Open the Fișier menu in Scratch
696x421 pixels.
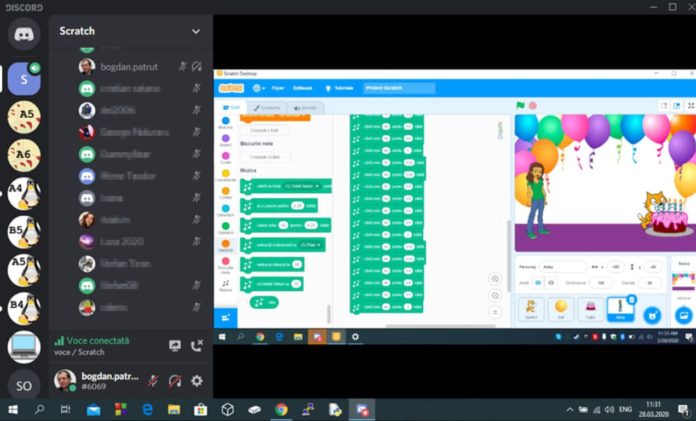[x=278, y=88]
